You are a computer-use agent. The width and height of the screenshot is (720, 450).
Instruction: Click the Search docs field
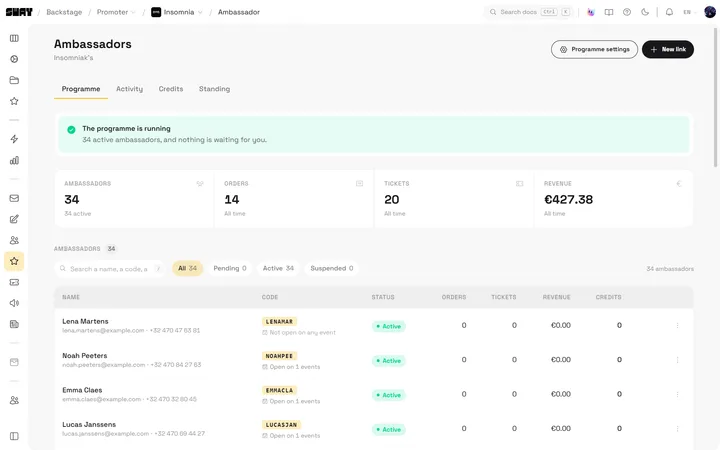[x=529, y=12]
